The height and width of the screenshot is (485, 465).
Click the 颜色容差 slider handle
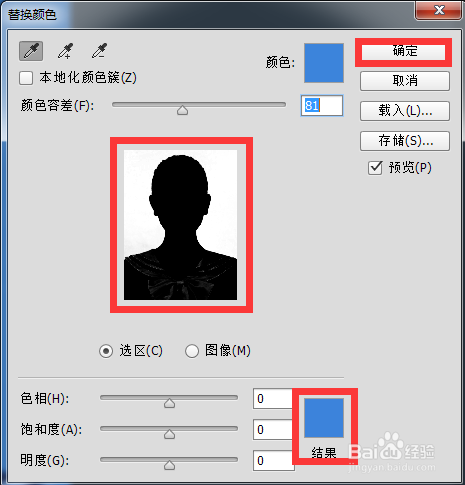pyautogui.click(x=182, y=110)
